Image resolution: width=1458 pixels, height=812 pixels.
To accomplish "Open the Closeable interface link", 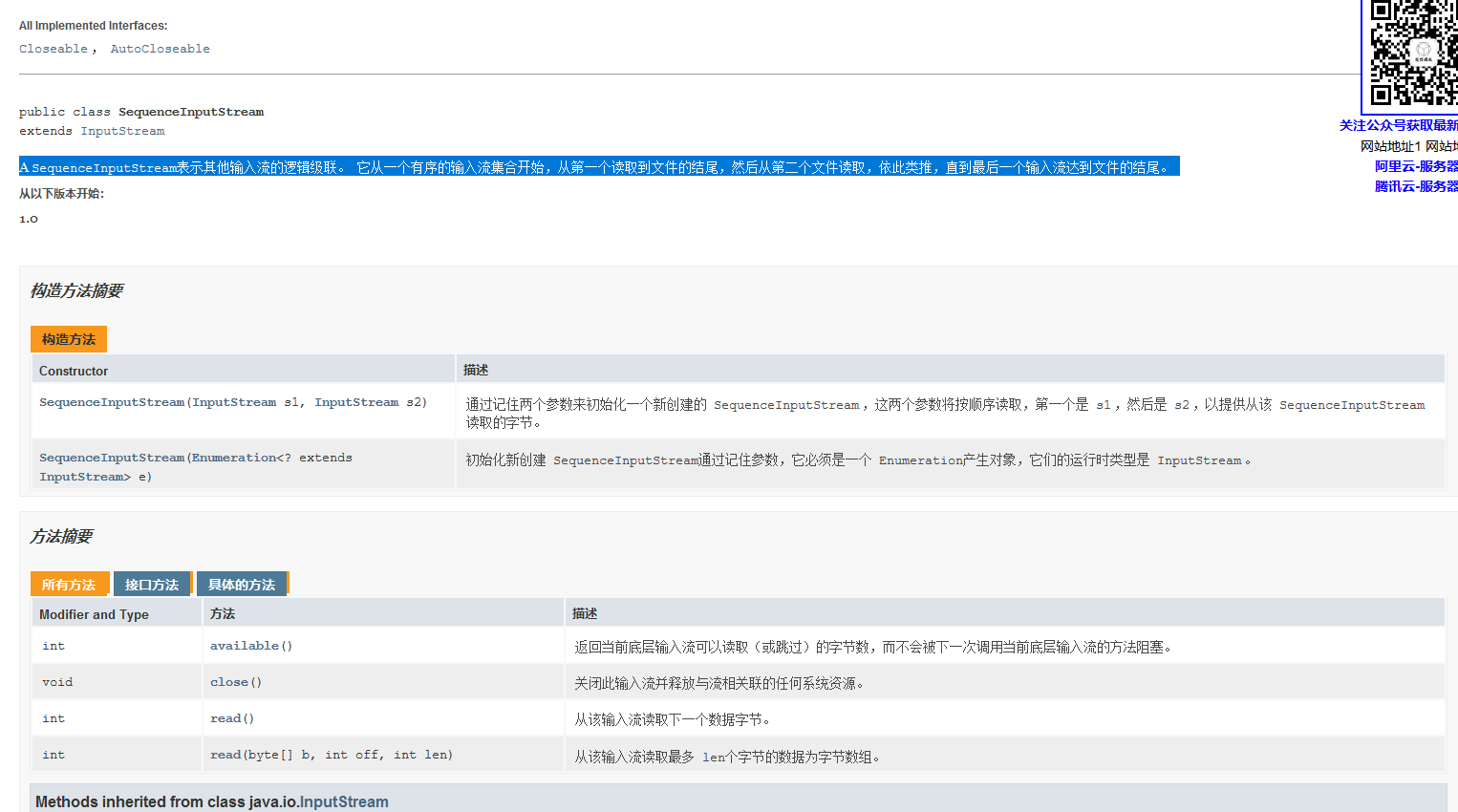I will click(x=54, y=49).
